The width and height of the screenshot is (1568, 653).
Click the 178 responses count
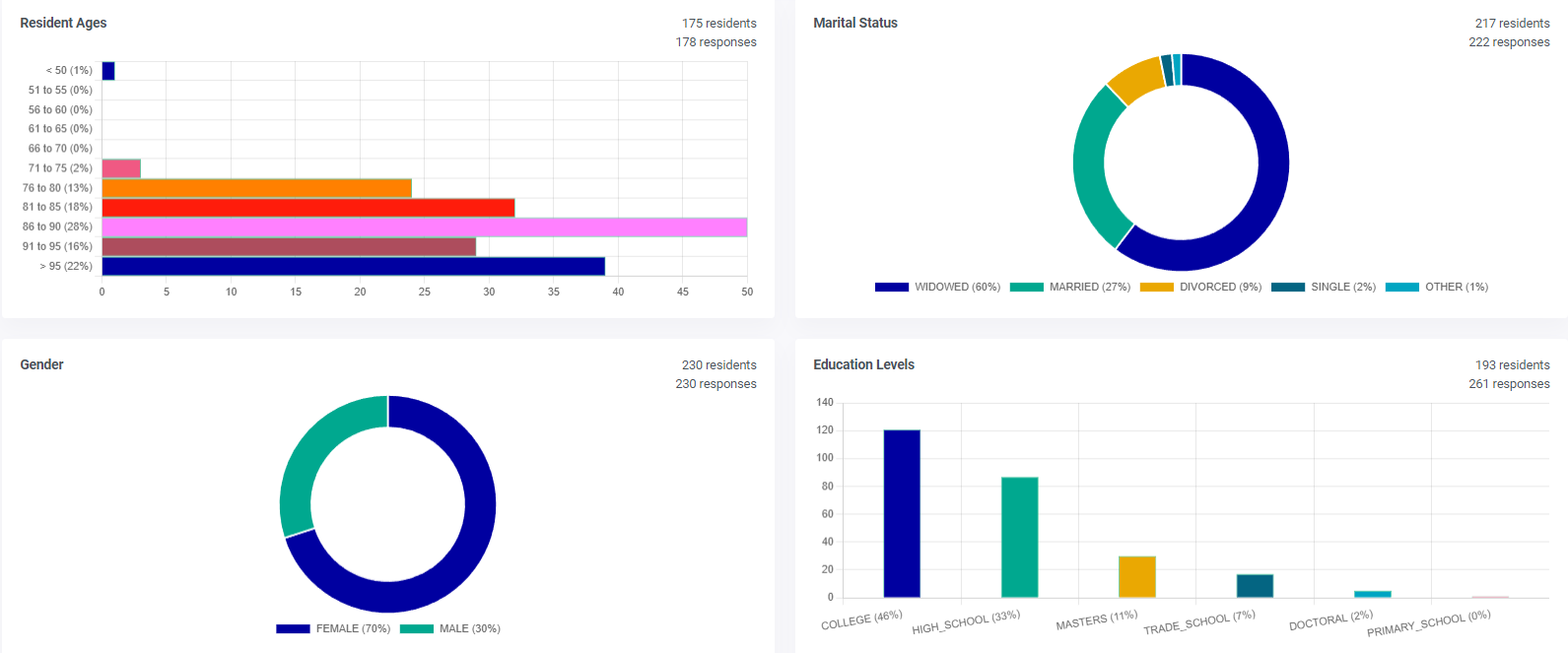pos(716,42)
